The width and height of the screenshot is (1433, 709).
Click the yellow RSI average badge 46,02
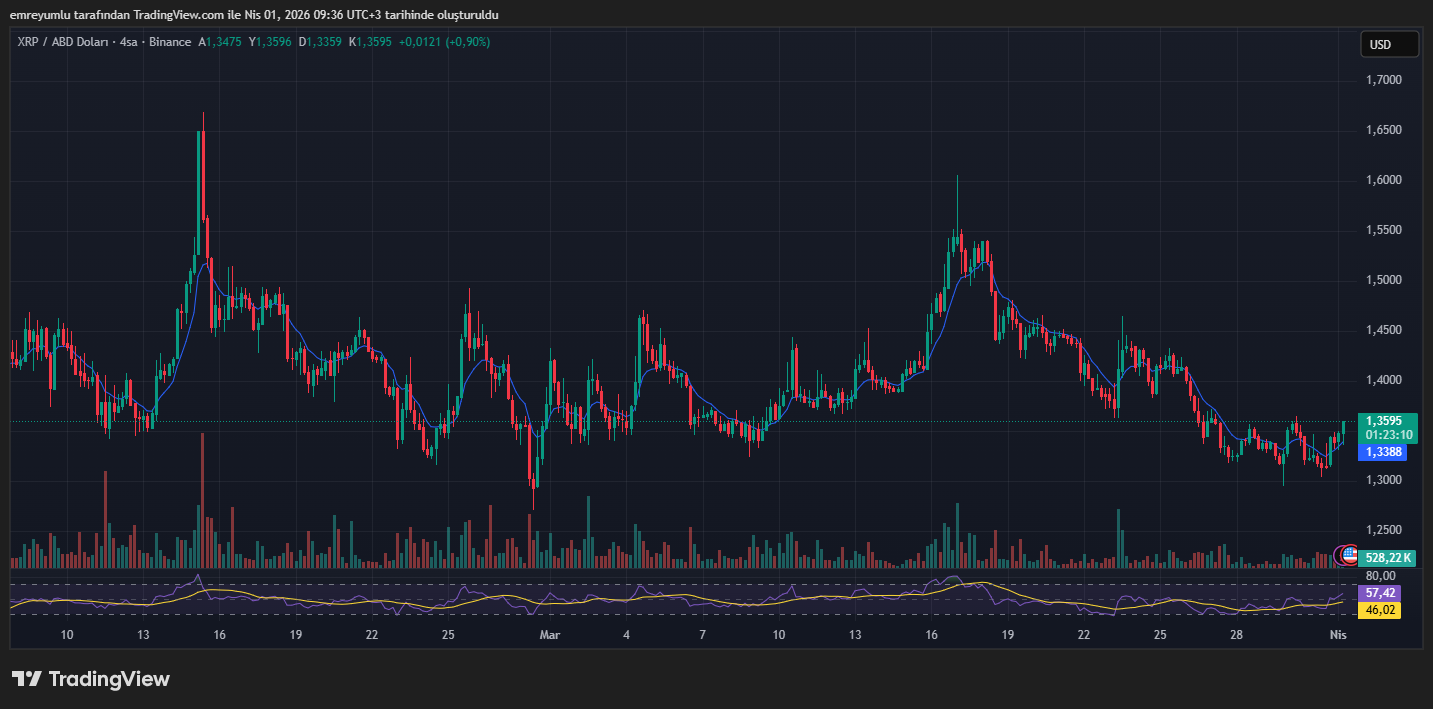pos(1383,609)
